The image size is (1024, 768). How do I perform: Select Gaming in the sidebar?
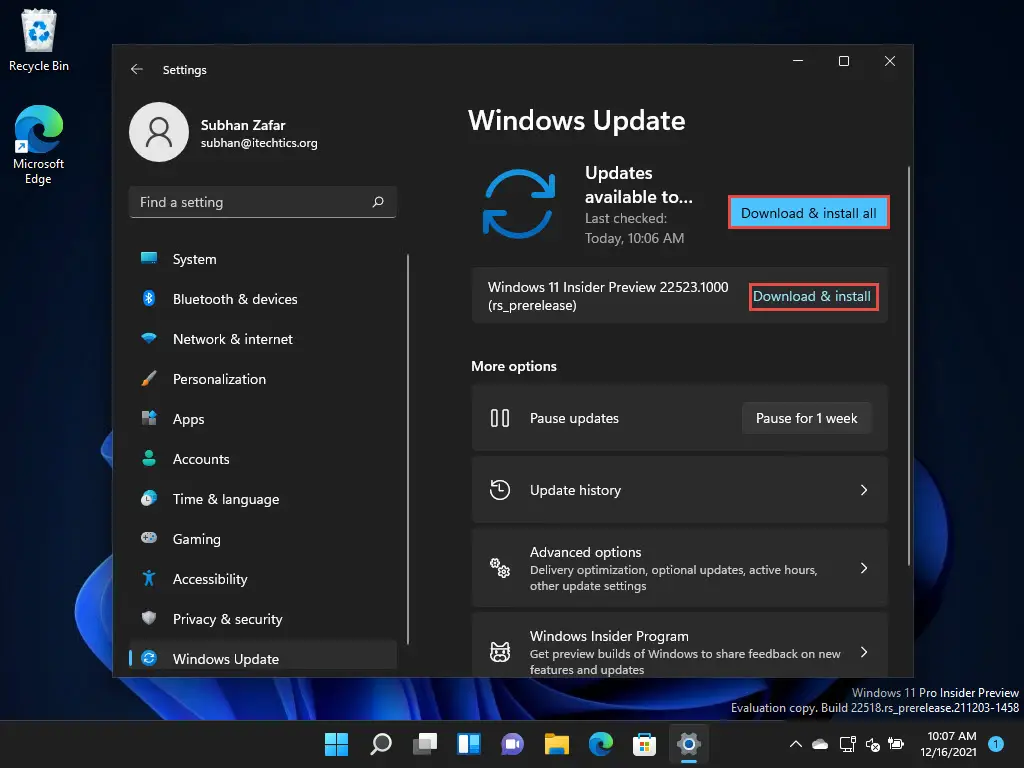[x=263, y=539]
